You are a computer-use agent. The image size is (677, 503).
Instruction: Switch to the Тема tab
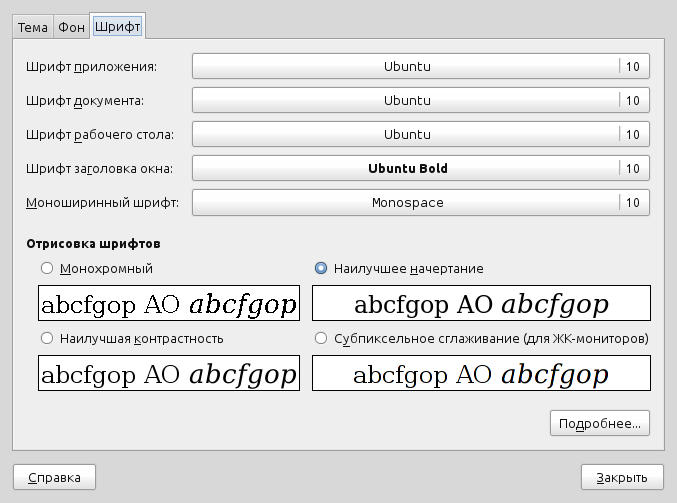point(33,27)
